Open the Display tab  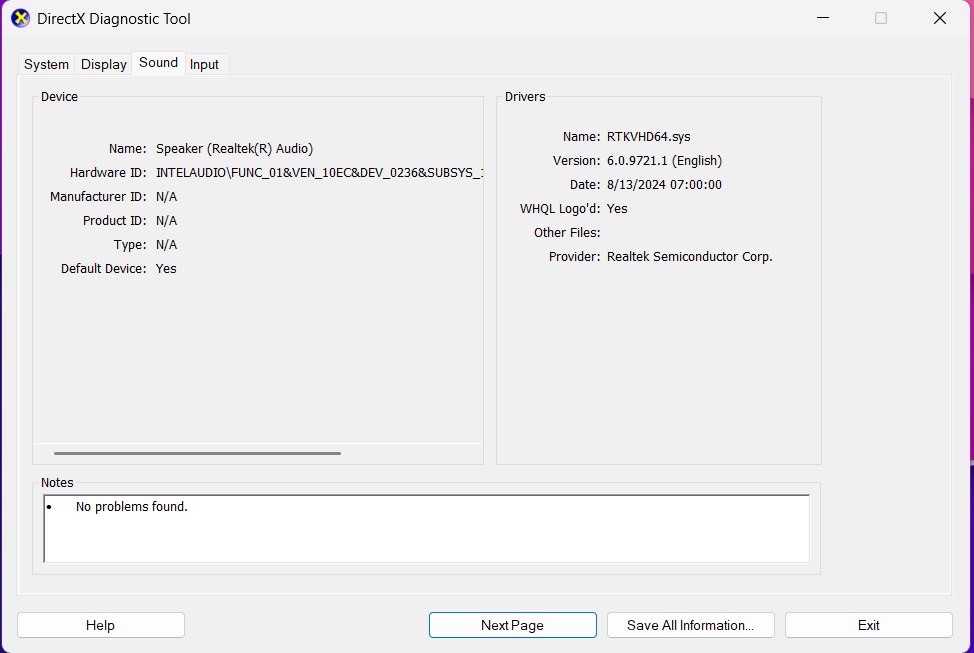[104, 64]
